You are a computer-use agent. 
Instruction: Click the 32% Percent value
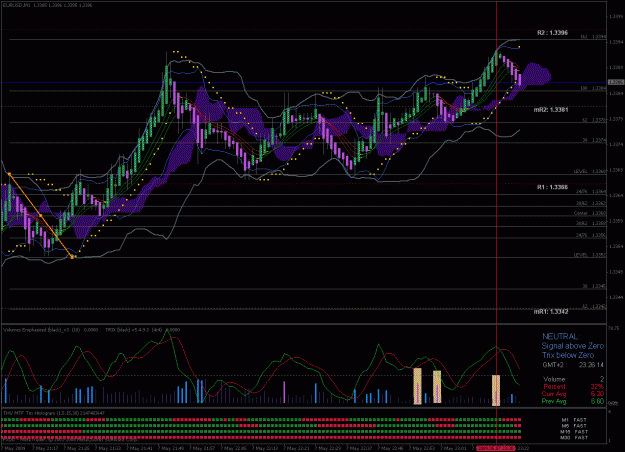tap(597, 387)
